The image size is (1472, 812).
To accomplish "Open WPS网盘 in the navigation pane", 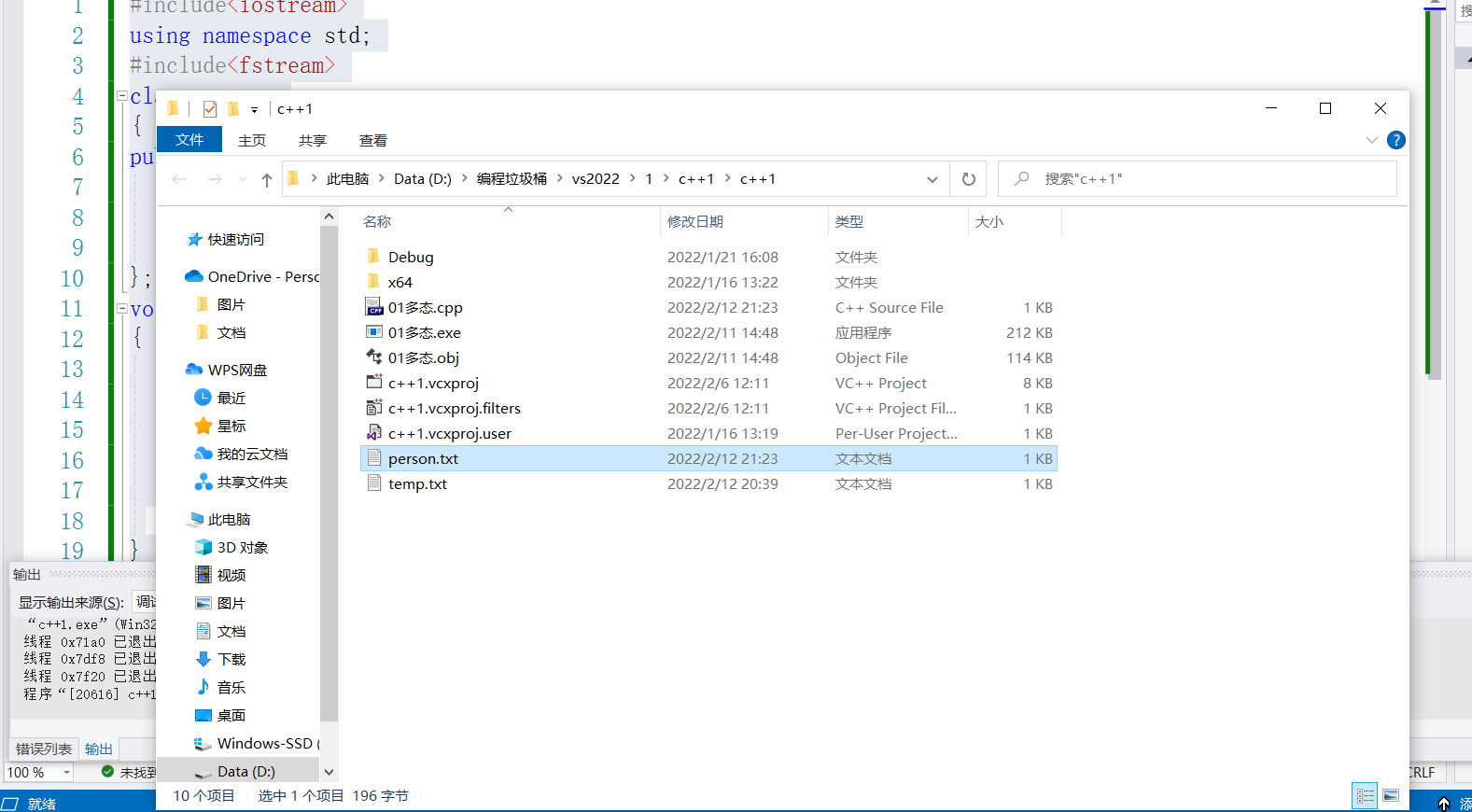I will pyautogui.click(x=237, y=370).
